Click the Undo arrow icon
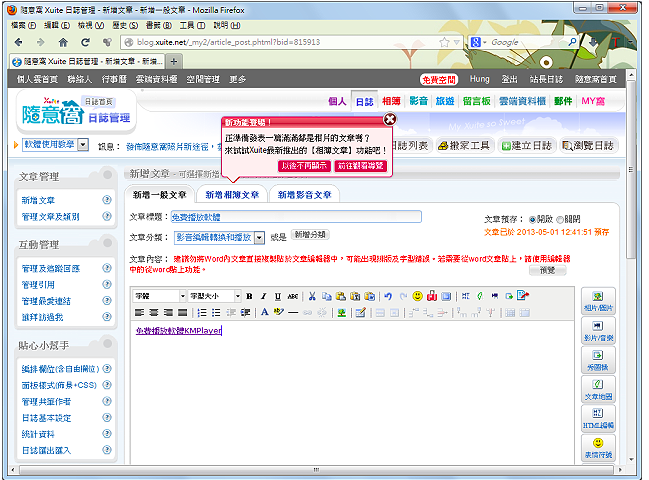 tap(388, 296)
